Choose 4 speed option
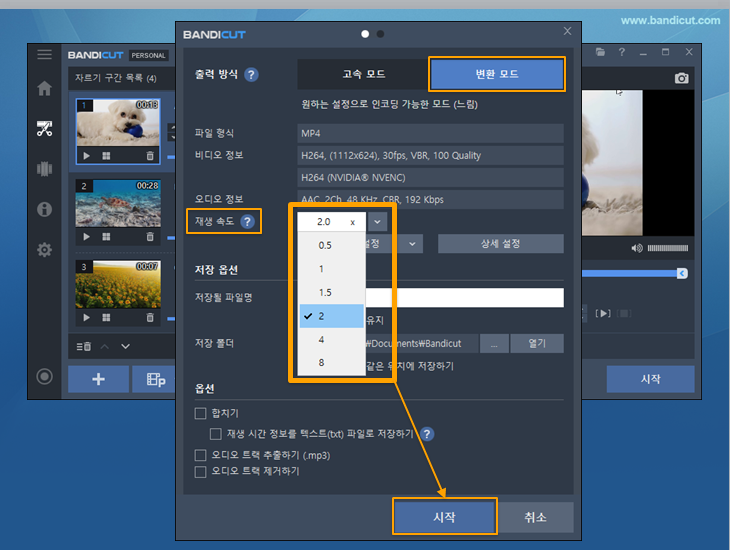 click(x=331, y=340)
